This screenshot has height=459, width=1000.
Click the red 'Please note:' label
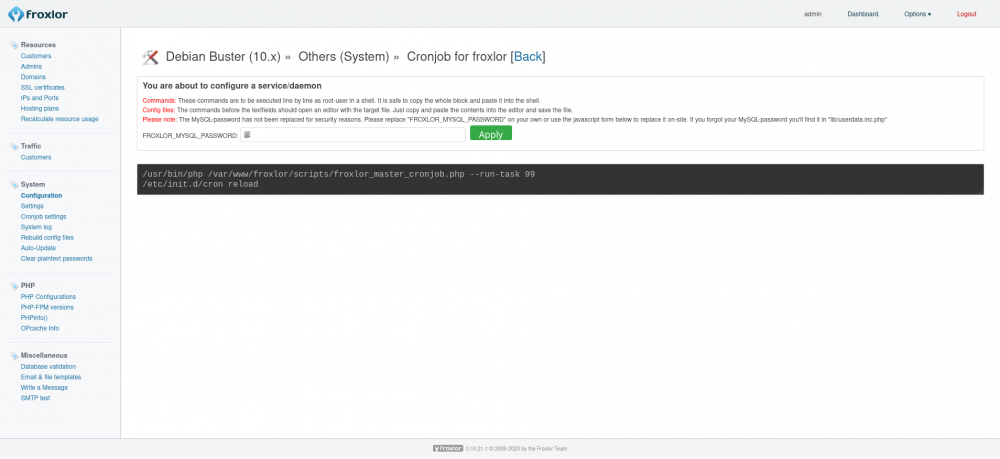click(159, 119)
